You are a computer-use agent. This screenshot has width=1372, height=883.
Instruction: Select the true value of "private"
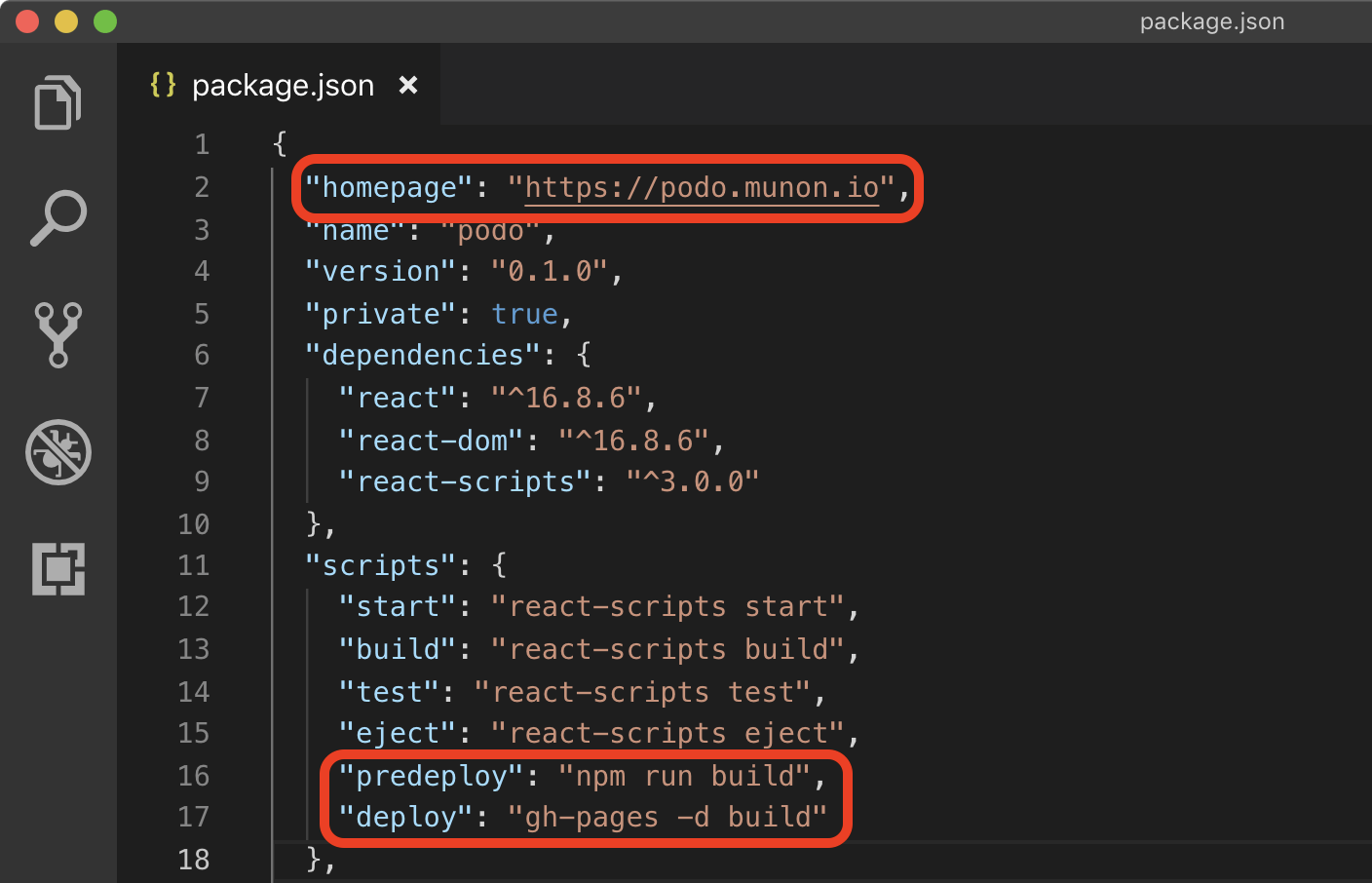524,313
